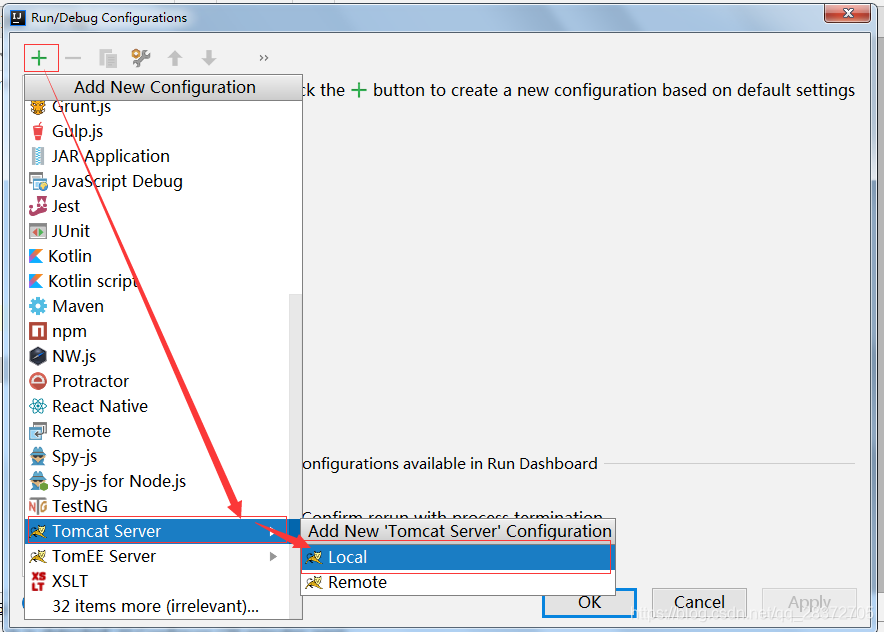This screenshot has width=884, height=632.
Task: Click the XSLT icon
Action: [38, 581]
